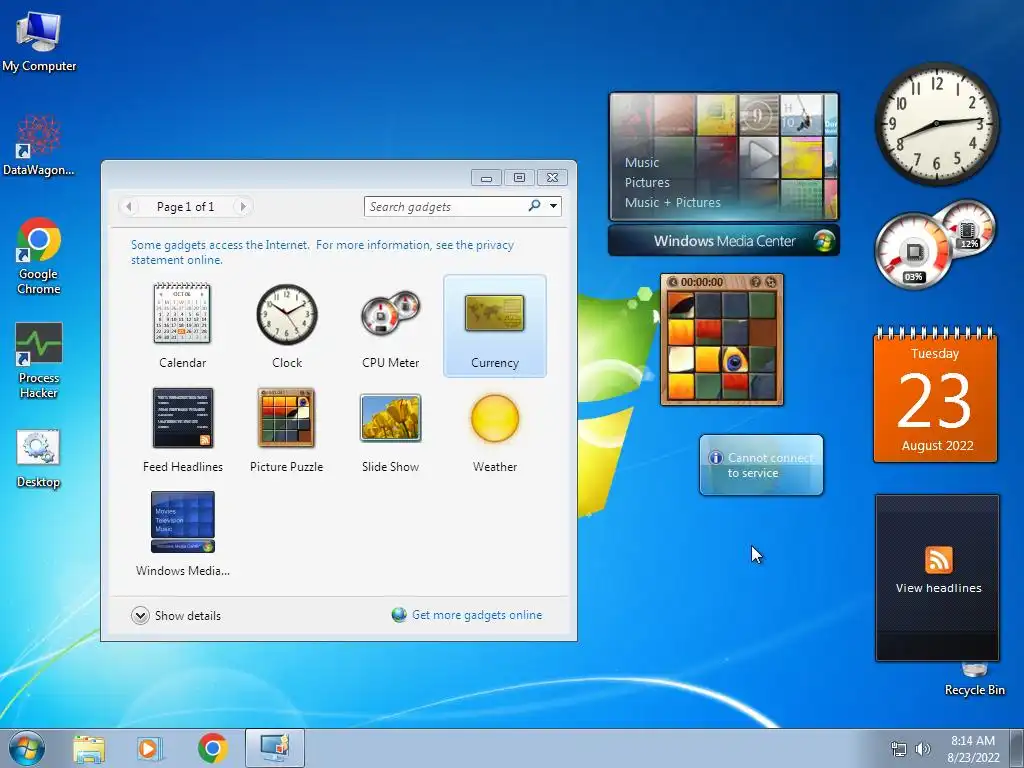The width and height of the screenshot is (1024, 768).
Task: Click Music in Media Center gadget
Action: coord(641,163)
